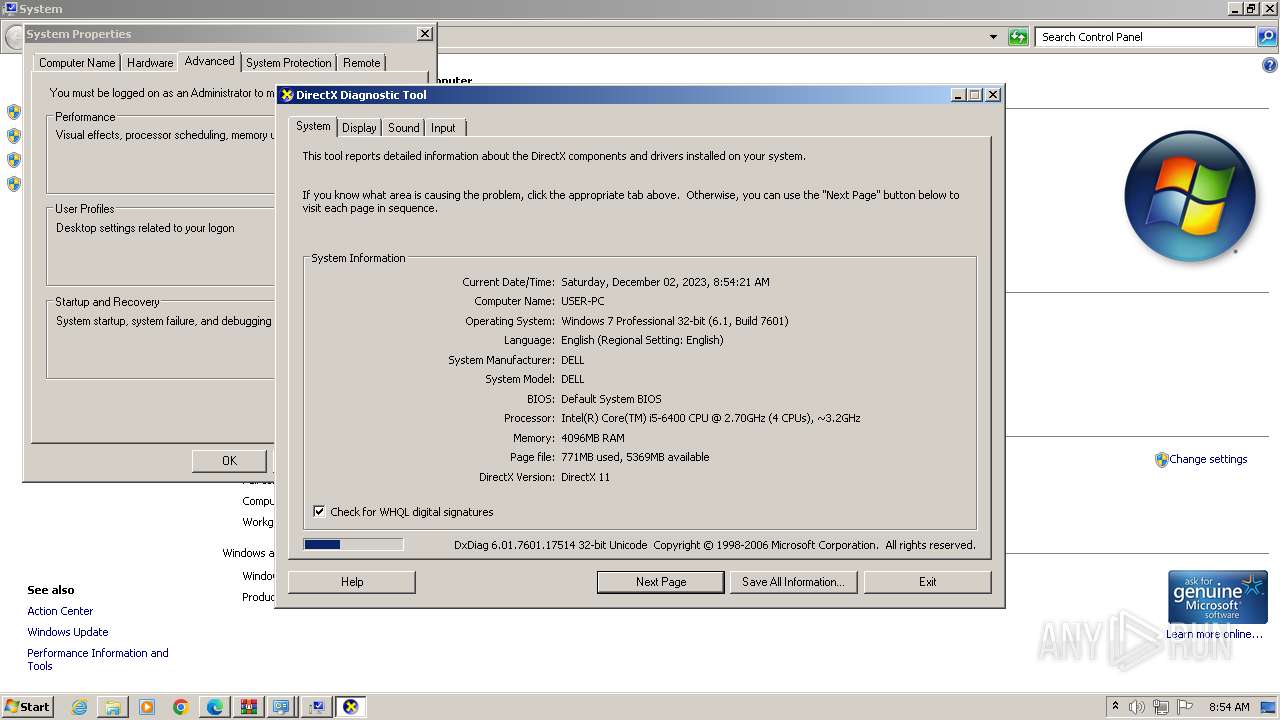Screen dimensions: 1280x720
Task: Click Save All Information button
Action: point(793,582)
